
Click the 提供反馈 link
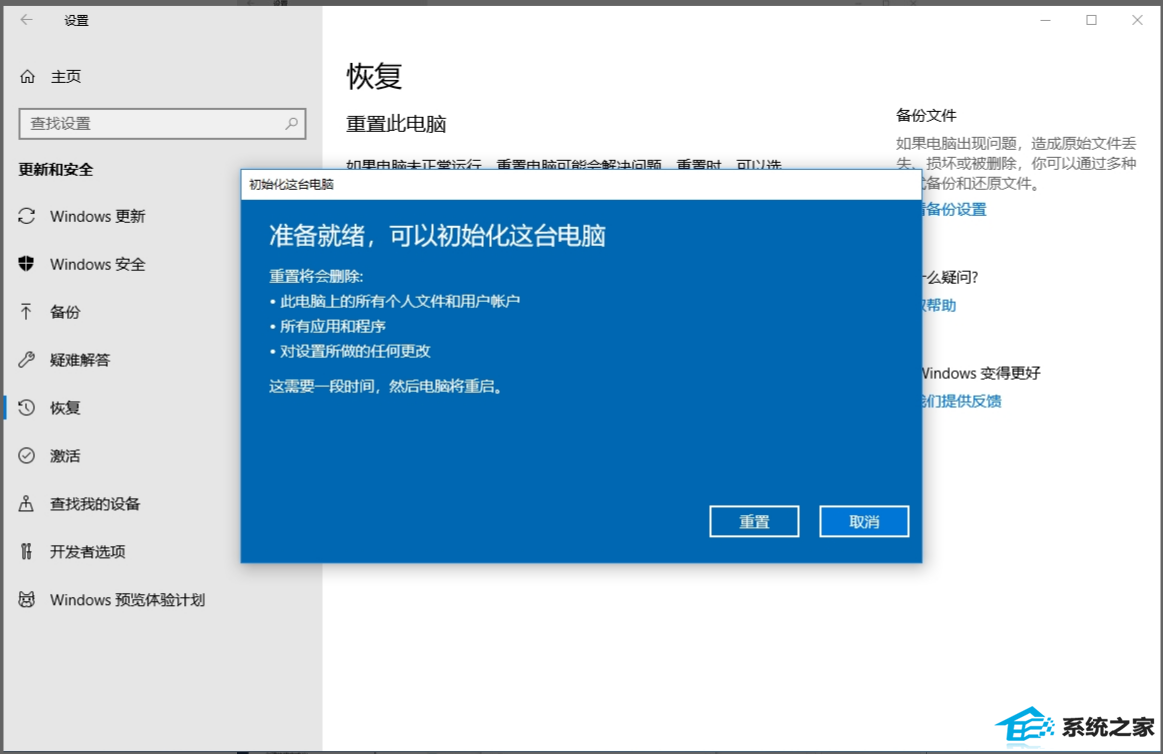pos(961,401)
